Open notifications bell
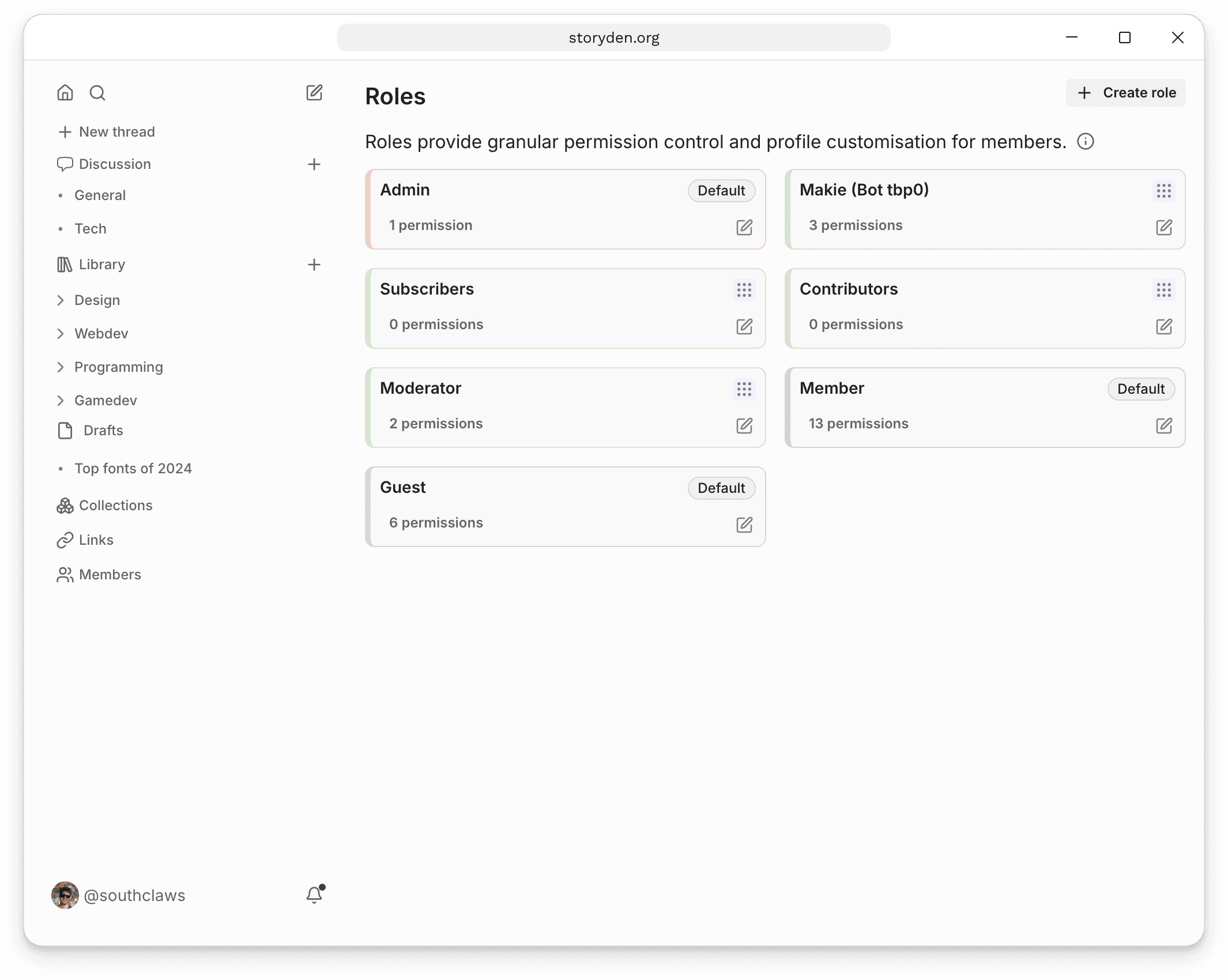Screen dimensions: 1228x980 (x=315, y=894)
